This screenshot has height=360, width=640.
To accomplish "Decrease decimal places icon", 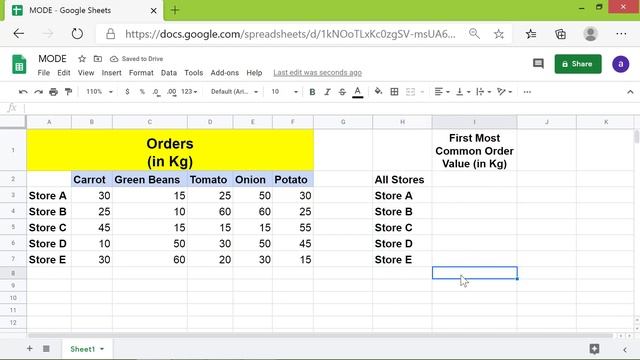I will click(x=156, y=92).
